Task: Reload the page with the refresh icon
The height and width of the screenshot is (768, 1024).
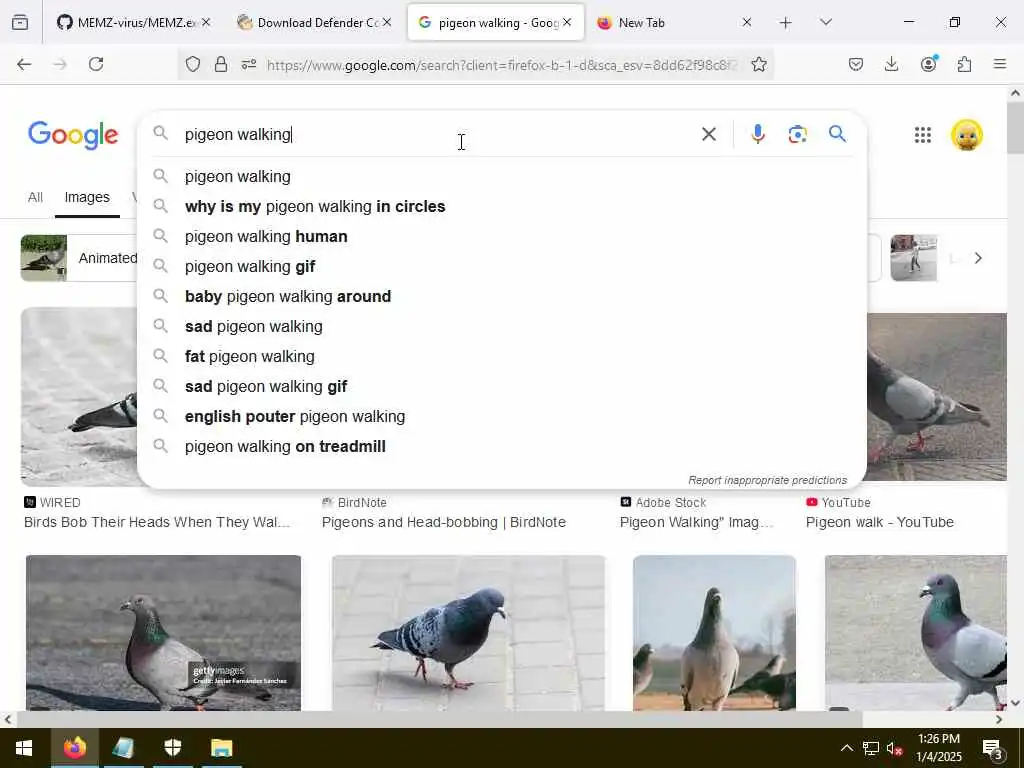Action: pyautogui.click(x=96, y=64)
